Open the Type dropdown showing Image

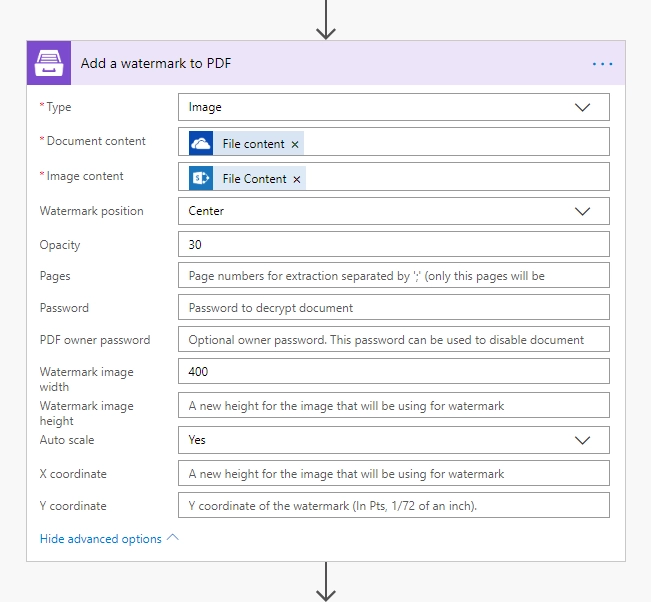coord(394,107)
